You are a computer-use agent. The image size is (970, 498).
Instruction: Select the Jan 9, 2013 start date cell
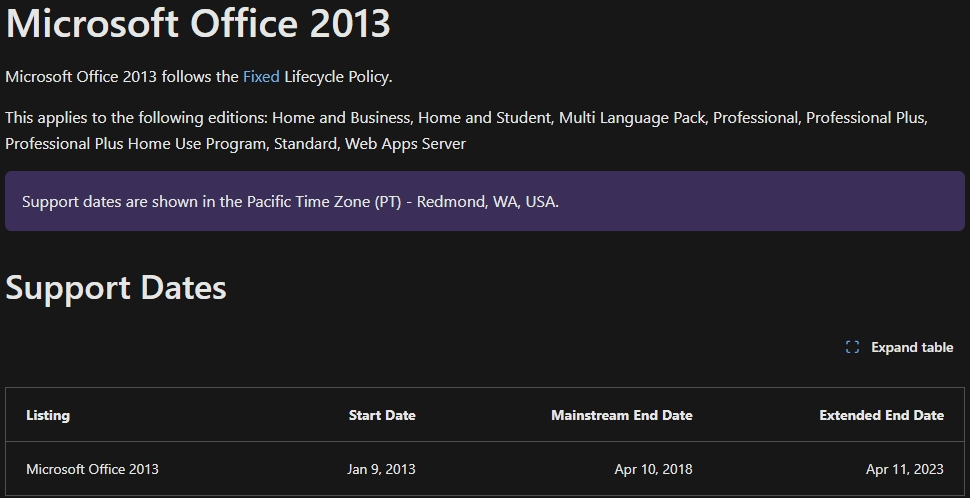tap(381, 469)
